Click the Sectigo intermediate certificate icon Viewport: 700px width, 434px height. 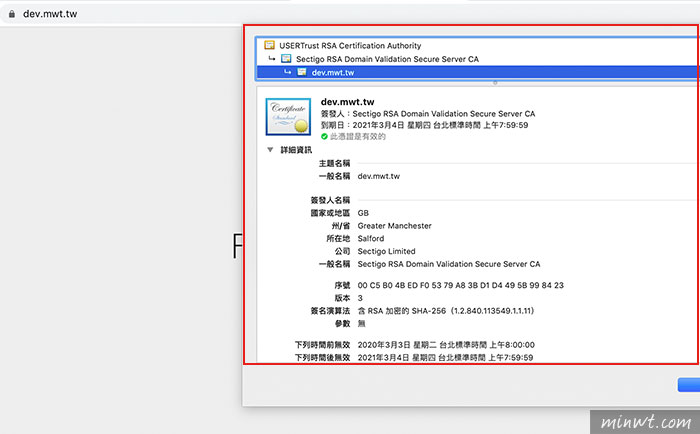(286, 58)
